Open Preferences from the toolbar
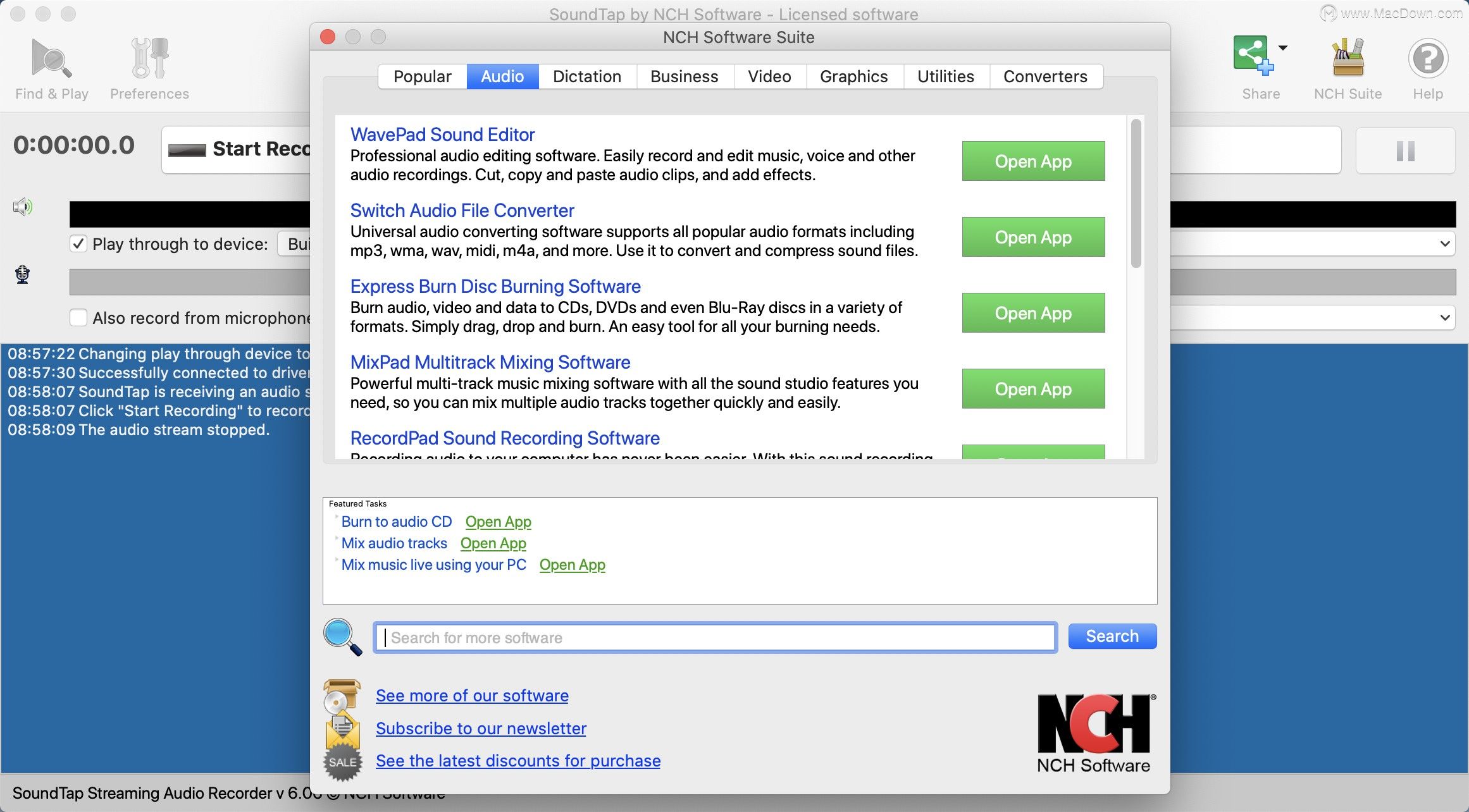 (149, 59)
